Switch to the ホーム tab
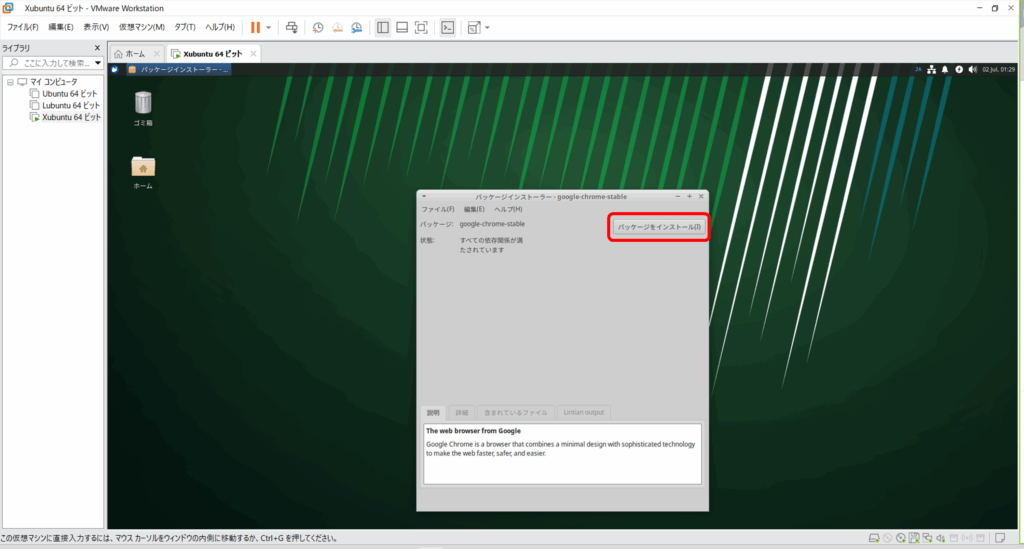The width and height of the screenshot is (1024, 549). pos(130,53)
